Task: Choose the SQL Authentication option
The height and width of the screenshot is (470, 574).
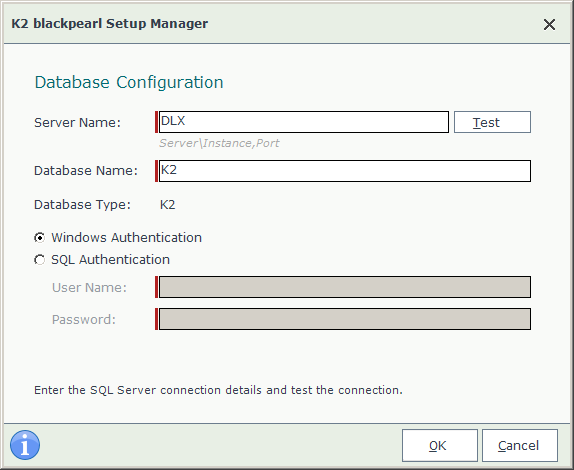Action: 40,260
